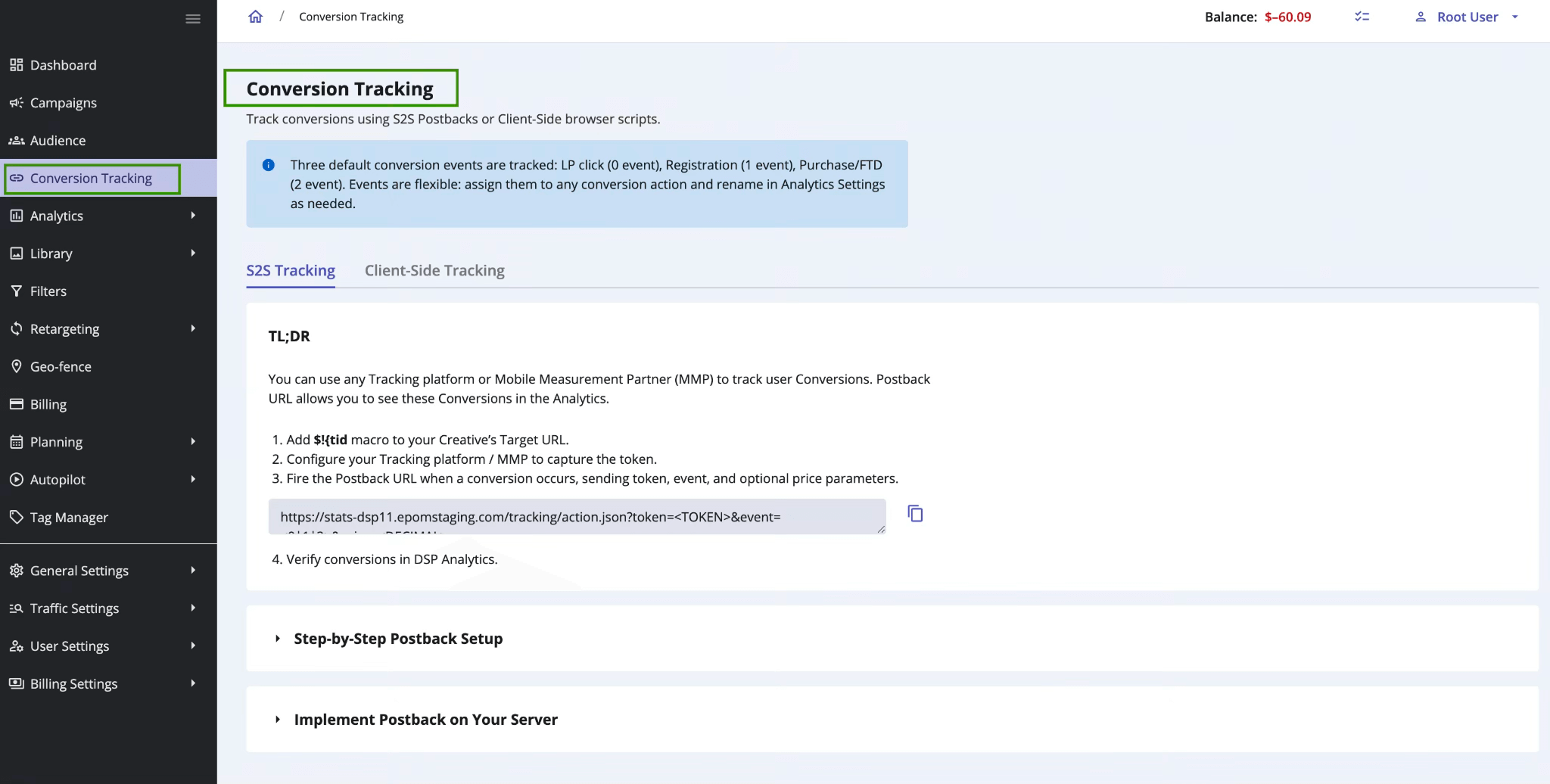1550x784 pixels.
Task: Click the home breadcrumb icon
Action: pyautogui.click(x=255, y=15)
